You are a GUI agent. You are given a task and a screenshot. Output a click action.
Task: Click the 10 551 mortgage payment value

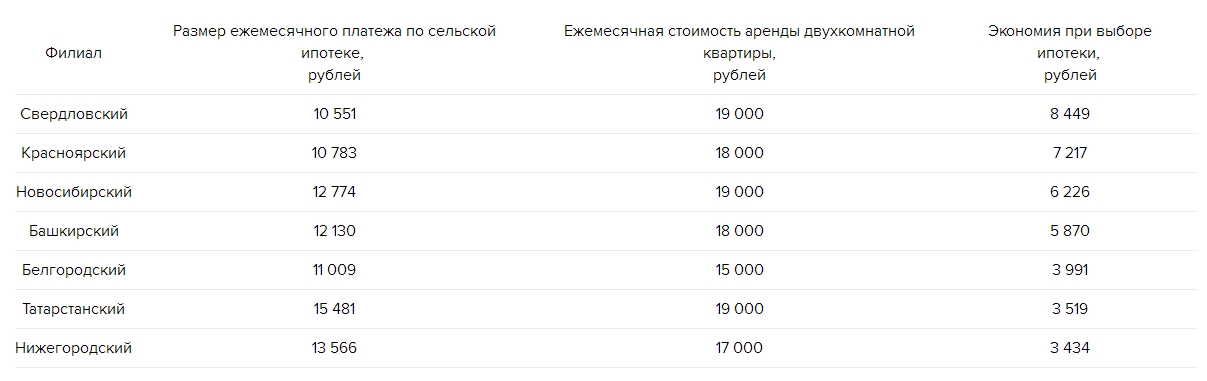334,114
